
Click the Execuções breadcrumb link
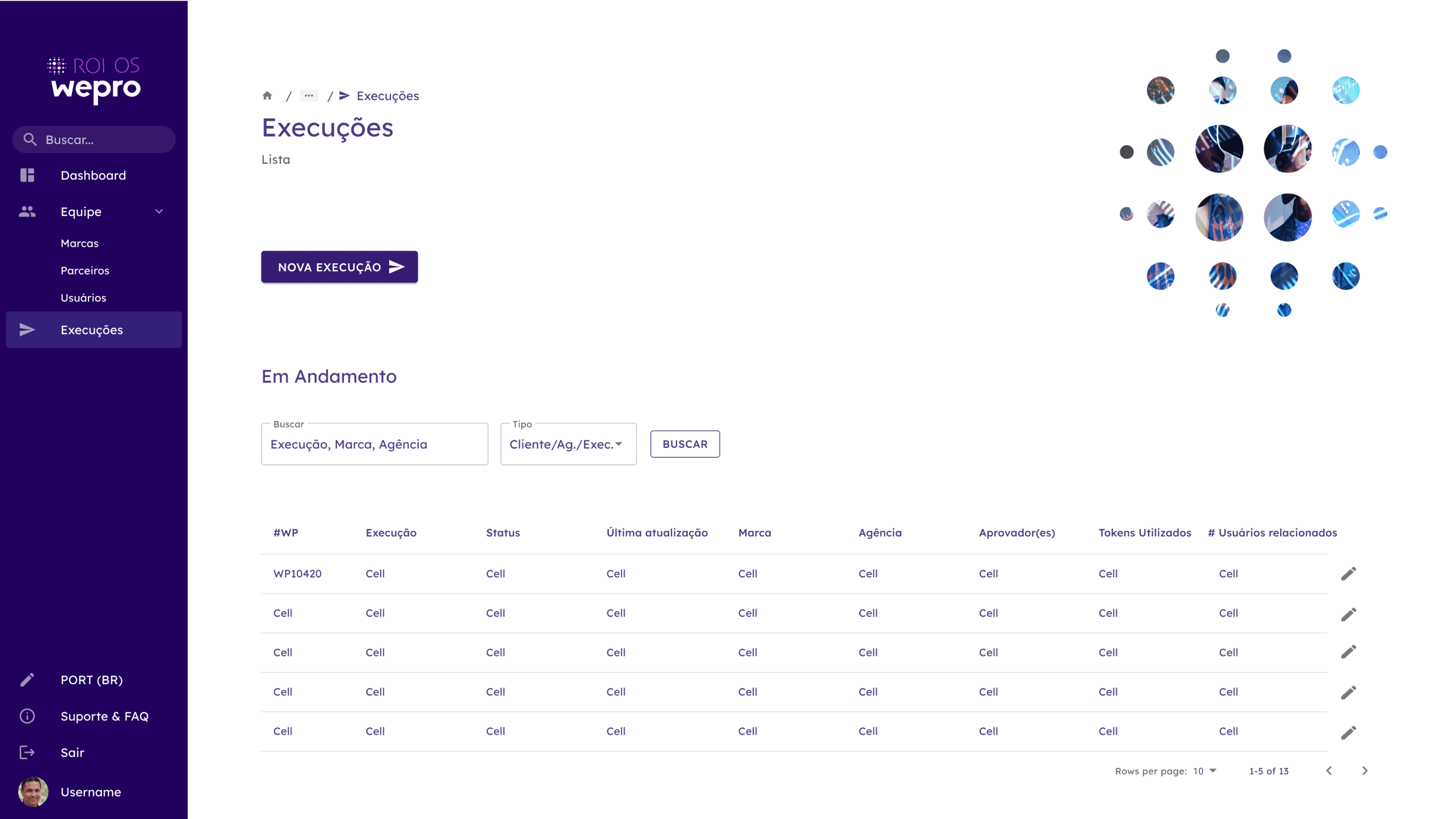(388, 95)
